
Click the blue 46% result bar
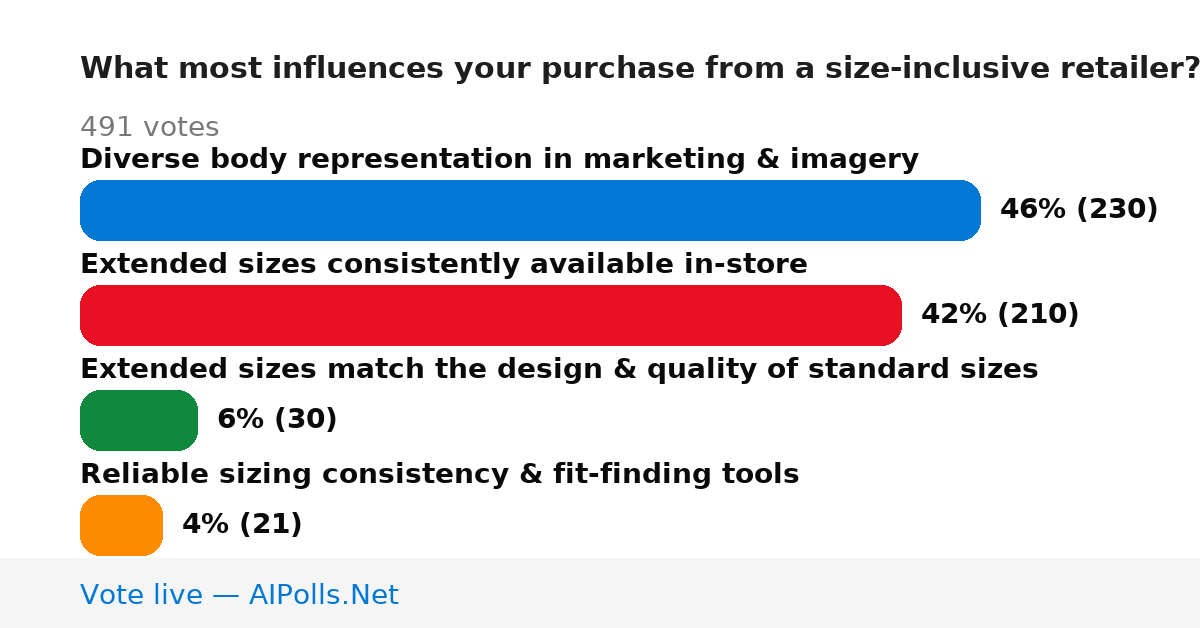[x=530, y=210]
